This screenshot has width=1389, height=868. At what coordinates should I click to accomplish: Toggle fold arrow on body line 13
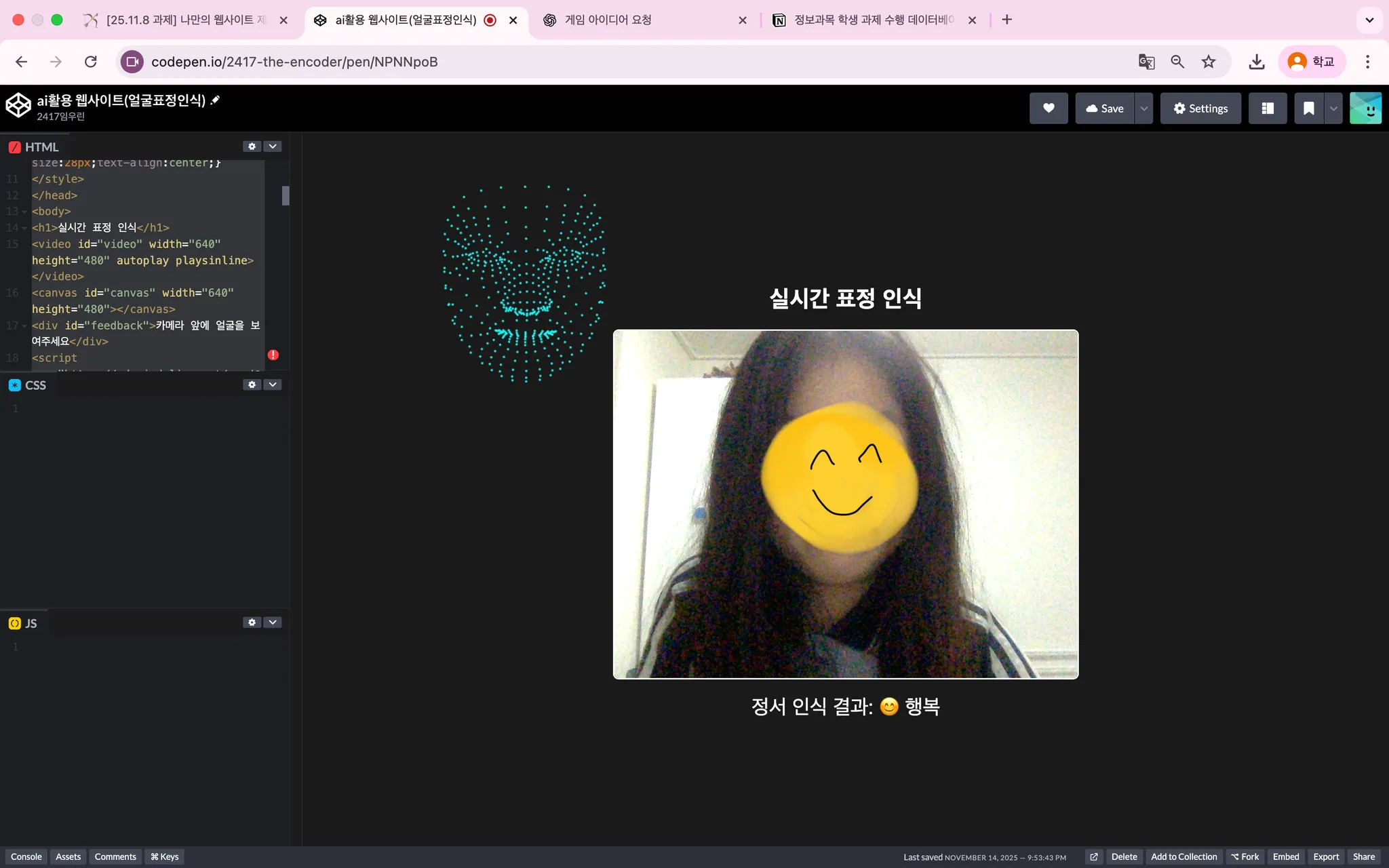(x=24, y=212)
